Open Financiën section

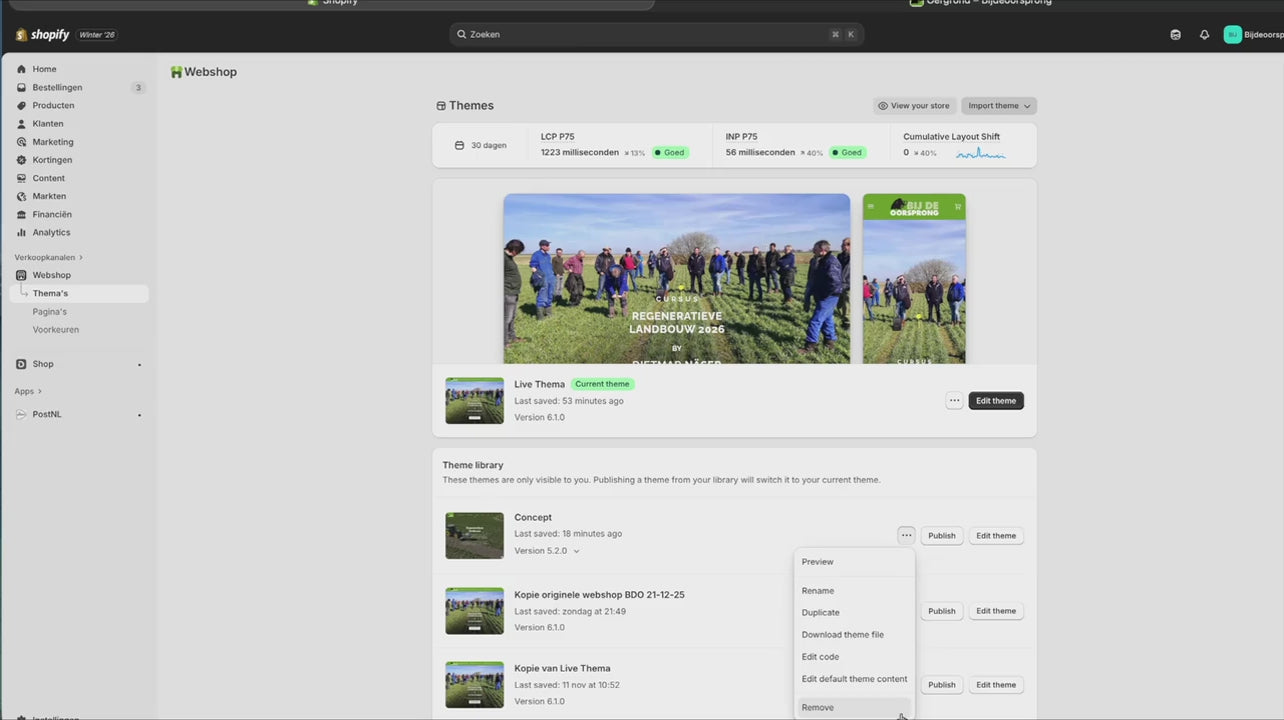(52, 214)
